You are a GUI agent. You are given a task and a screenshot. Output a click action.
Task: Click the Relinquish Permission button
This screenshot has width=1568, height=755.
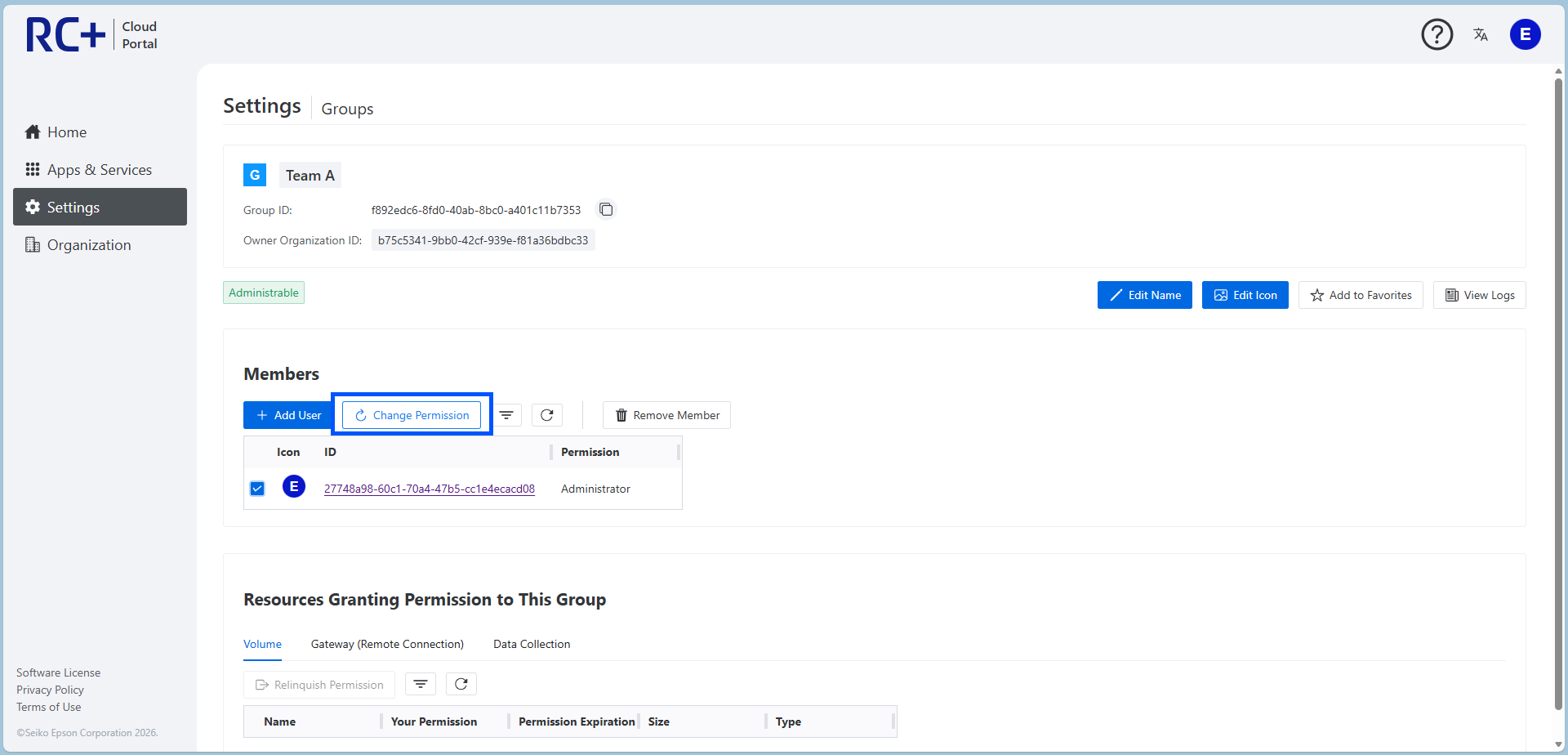pos(319,685)
